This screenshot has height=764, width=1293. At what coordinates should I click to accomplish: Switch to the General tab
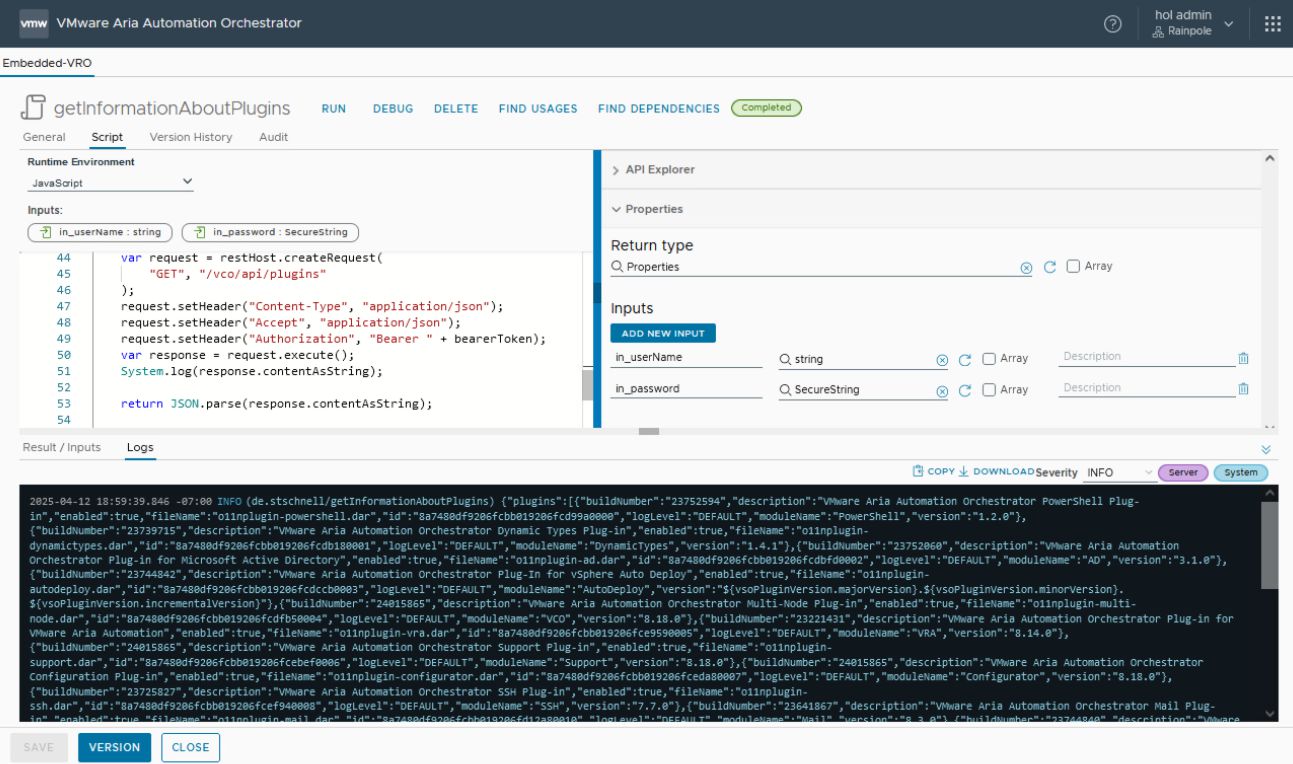[x=44, y=137]
